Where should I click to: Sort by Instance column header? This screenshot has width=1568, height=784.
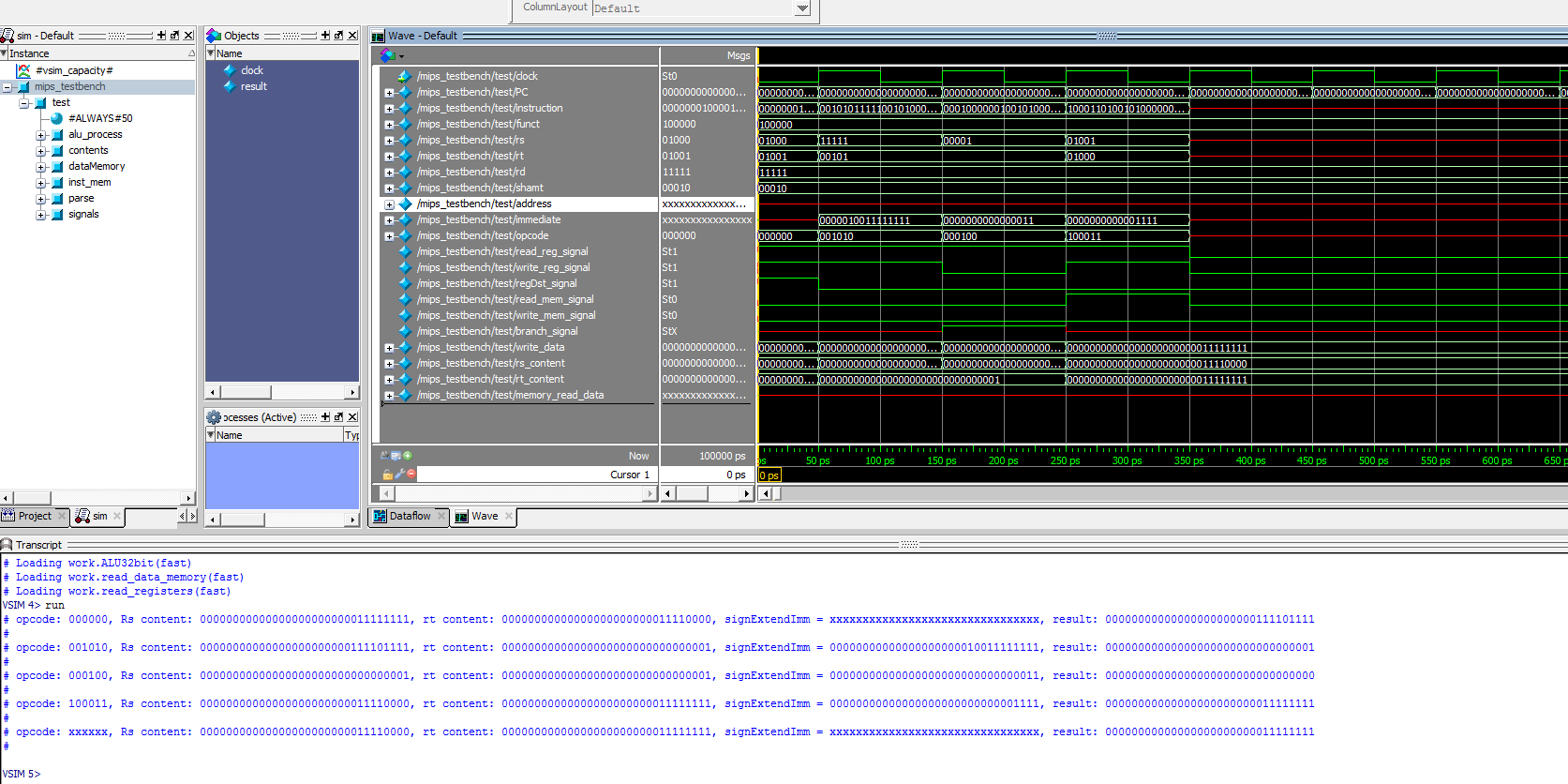click(x=94, y=53)
